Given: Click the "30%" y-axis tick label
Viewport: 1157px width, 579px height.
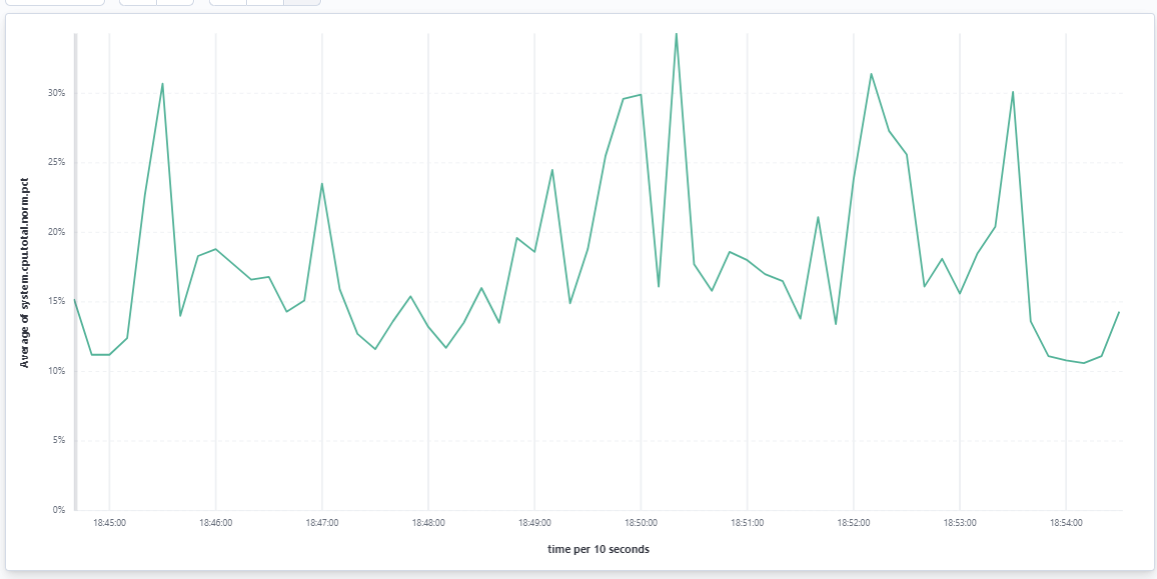Looking at the screenshot, I should click(58, 94).
